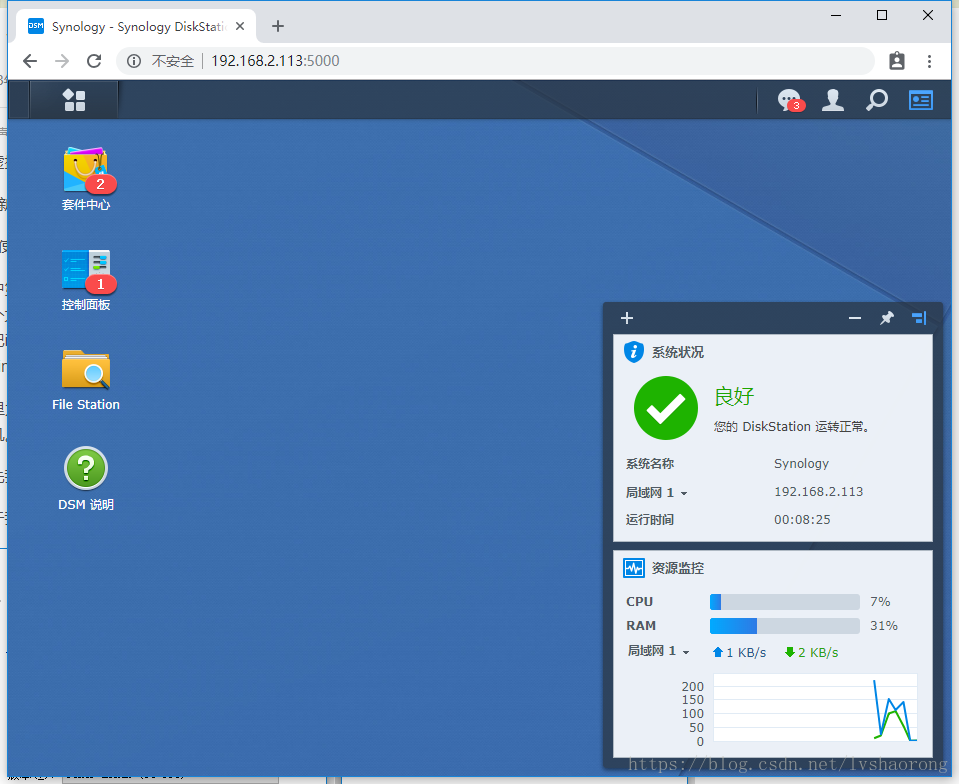Click the 系统状况 info shield icon
Viewport: 959px width, 784px height.
(x=634, y=352)
